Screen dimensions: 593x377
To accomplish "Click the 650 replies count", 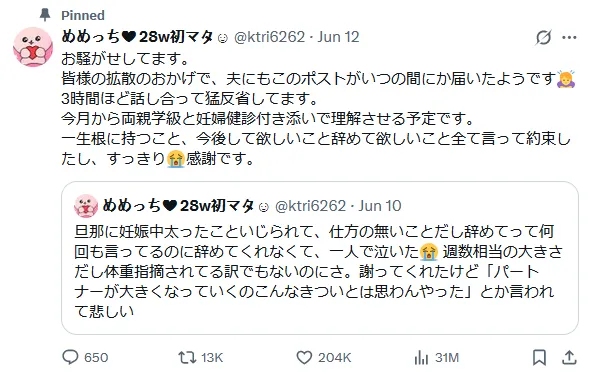I will point(96,358).
